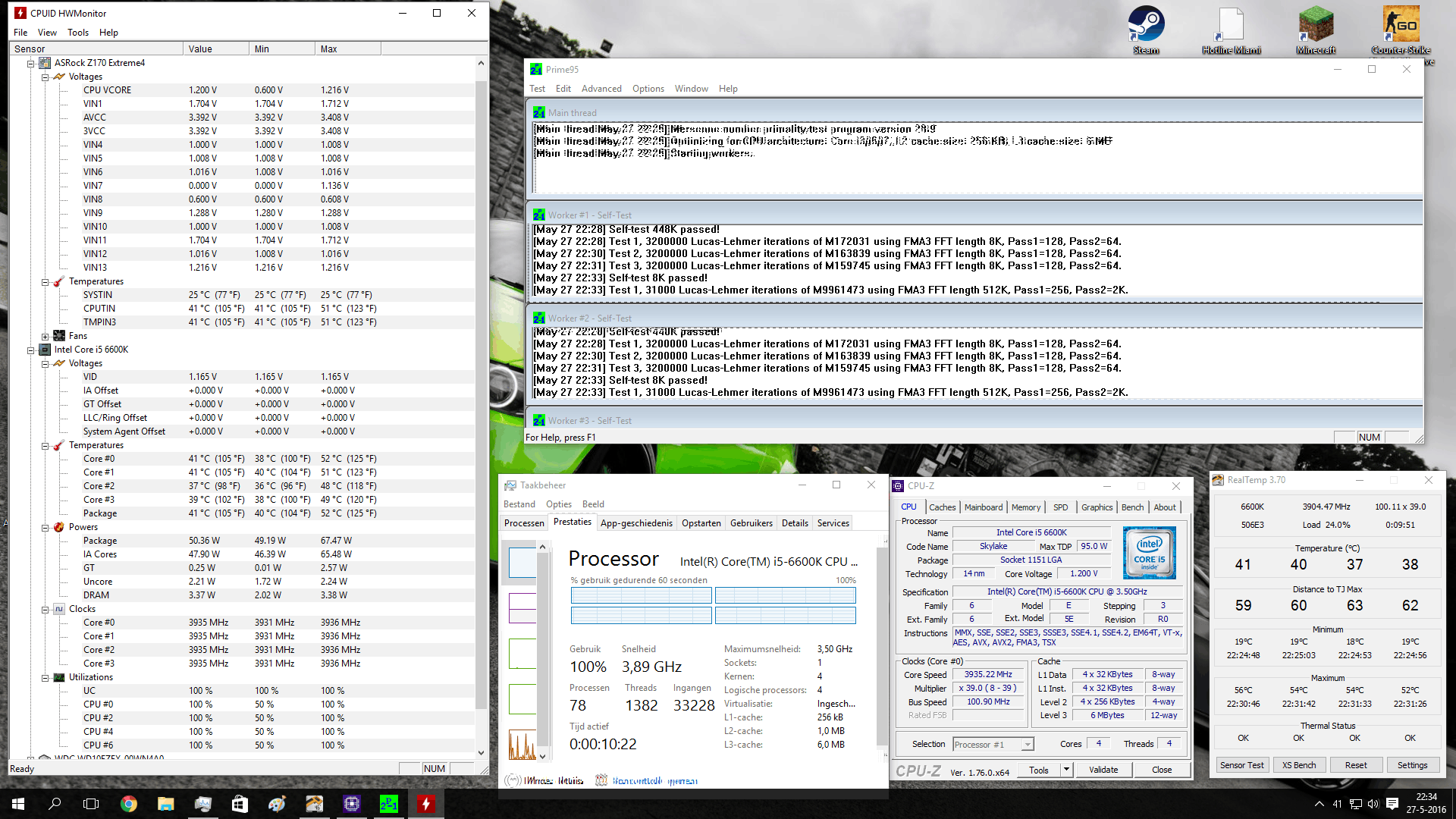Open Google Chrome from taskbar
1456x819 pixels.
129,804
